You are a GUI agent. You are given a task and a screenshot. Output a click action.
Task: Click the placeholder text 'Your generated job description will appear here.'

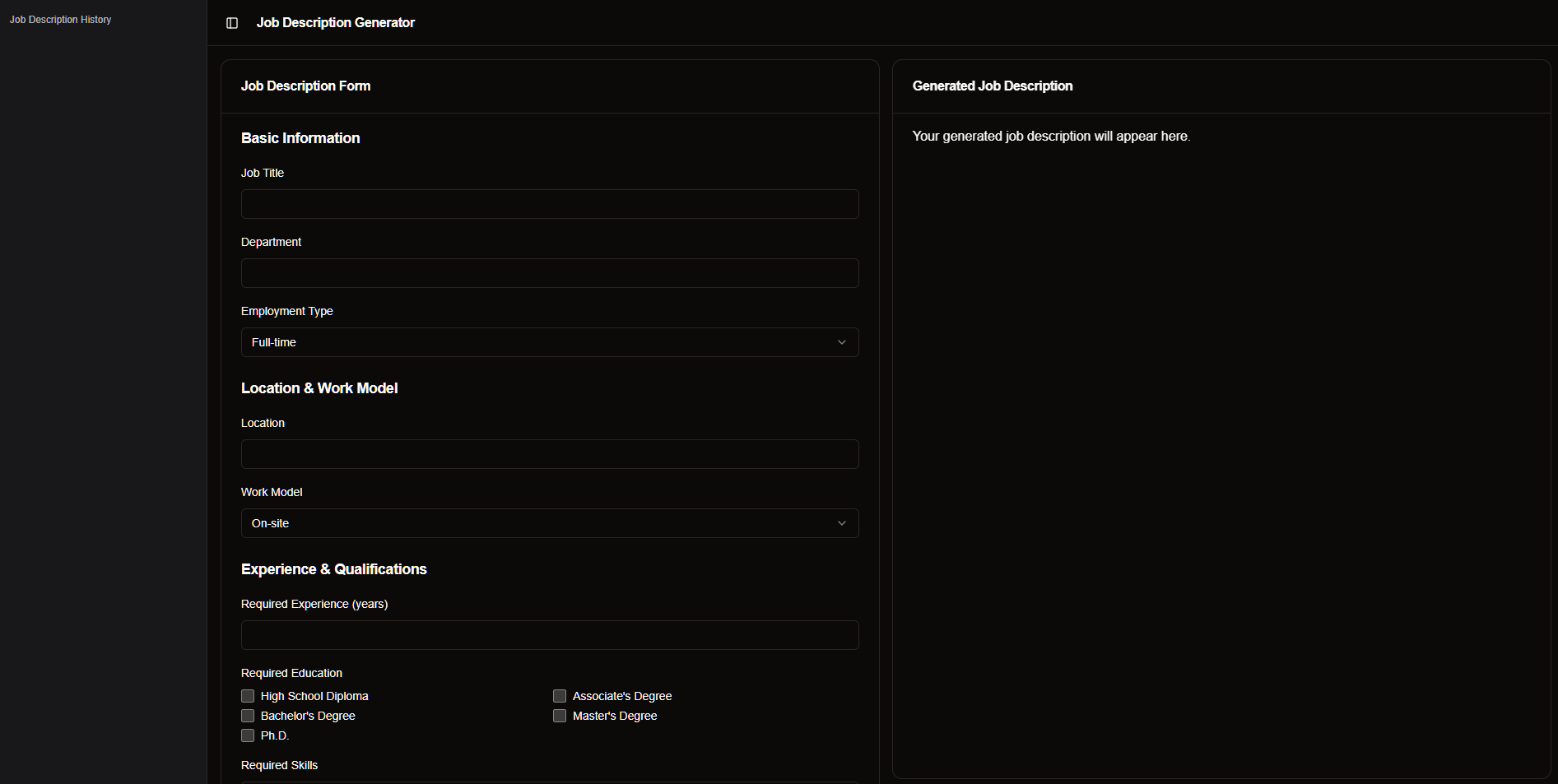(1051, 137)
